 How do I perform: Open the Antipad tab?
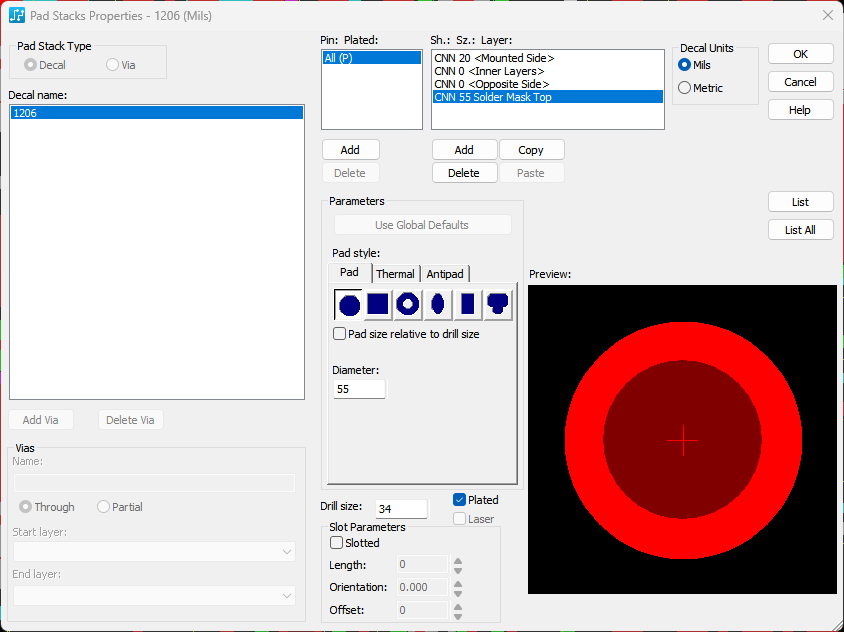(x=445, y=274)
